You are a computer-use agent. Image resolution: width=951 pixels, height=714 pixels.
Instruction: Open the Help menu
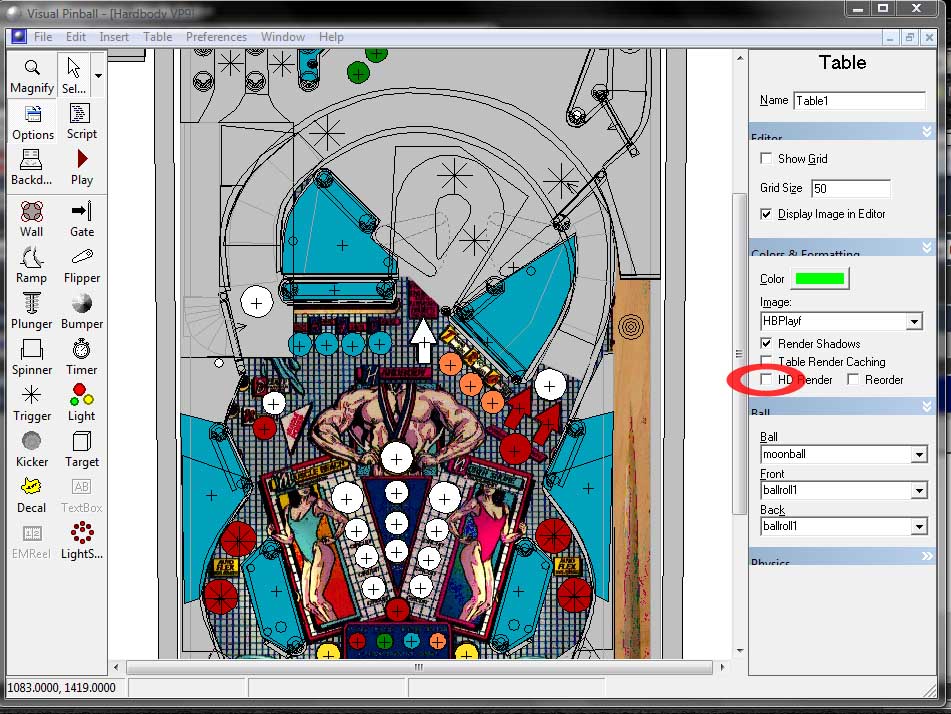click(331, 36)
